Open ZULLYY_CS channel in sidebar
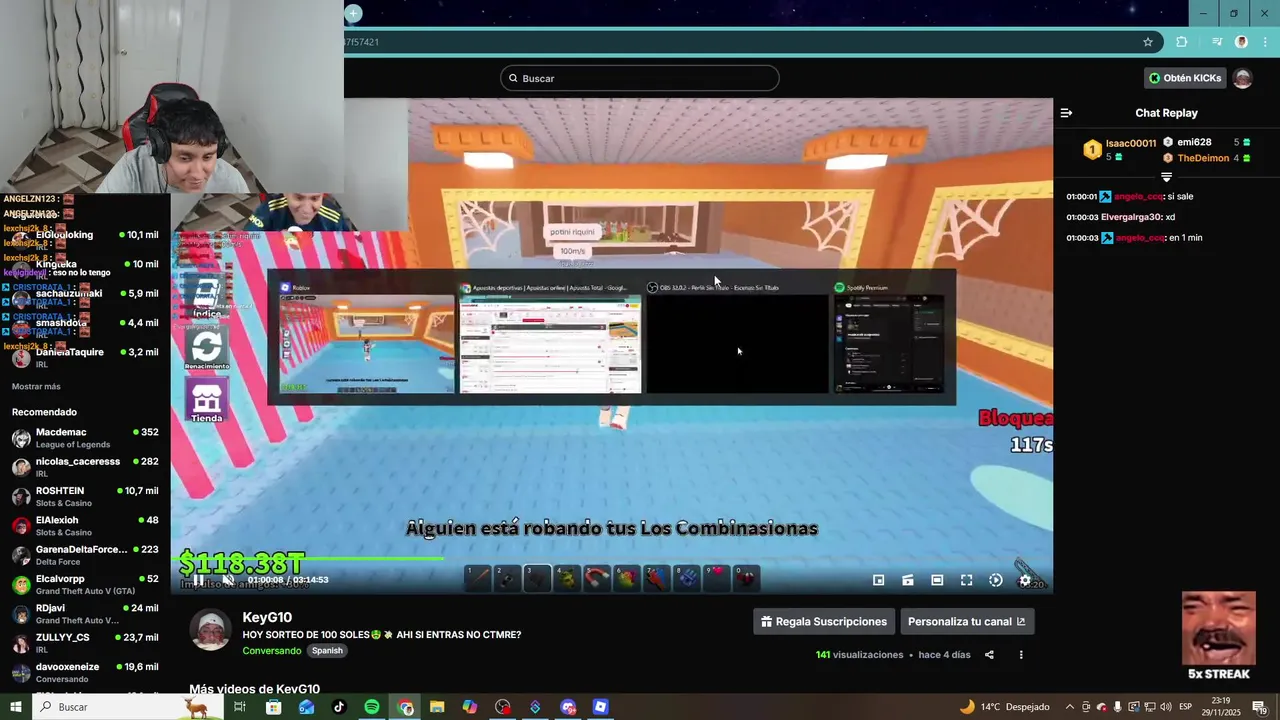 tap(85, 643)
